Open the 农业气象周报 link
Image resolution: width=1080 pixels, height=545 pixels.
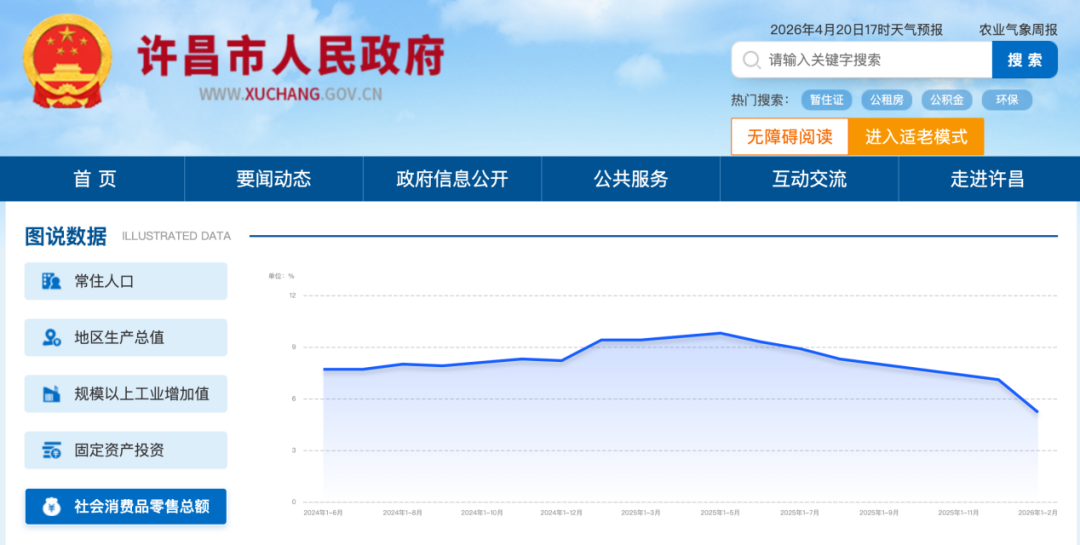1017,30
